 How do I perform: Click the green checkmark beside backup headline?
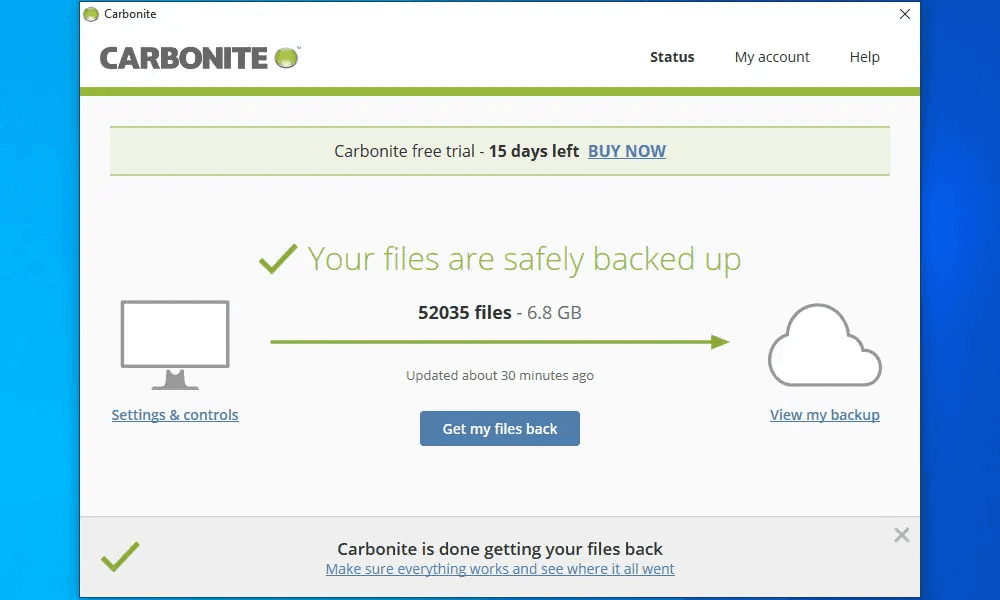point(277,259)
